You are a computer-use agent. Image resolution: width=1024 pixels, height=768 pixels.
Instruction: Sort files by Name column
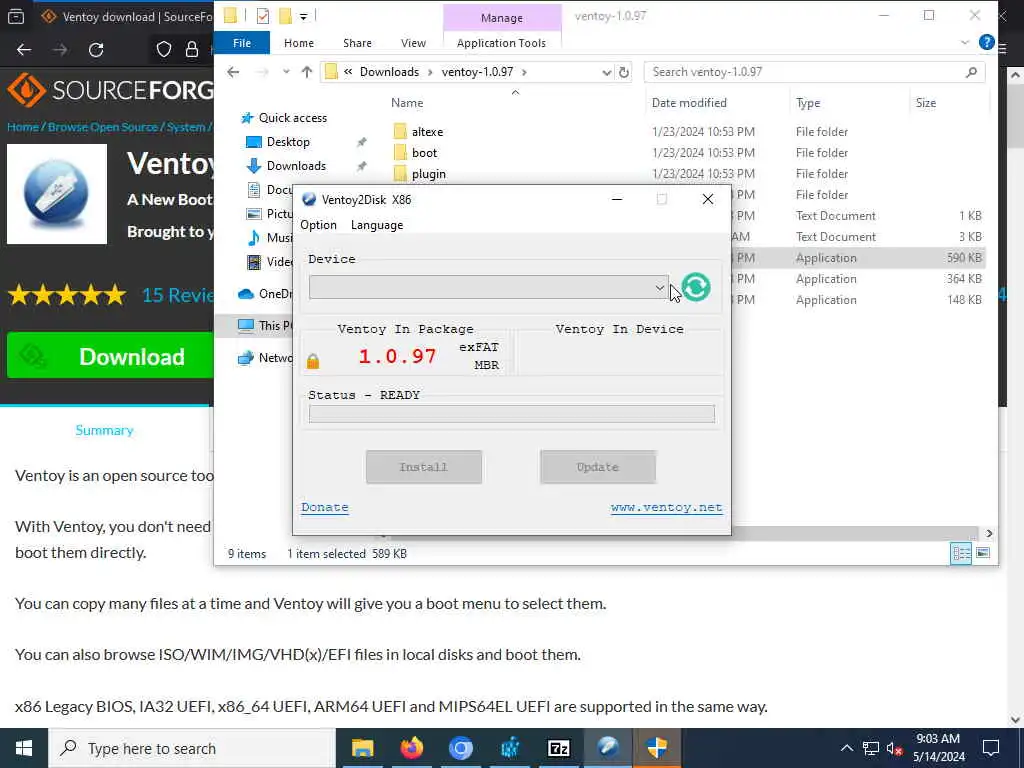point(407,103)
